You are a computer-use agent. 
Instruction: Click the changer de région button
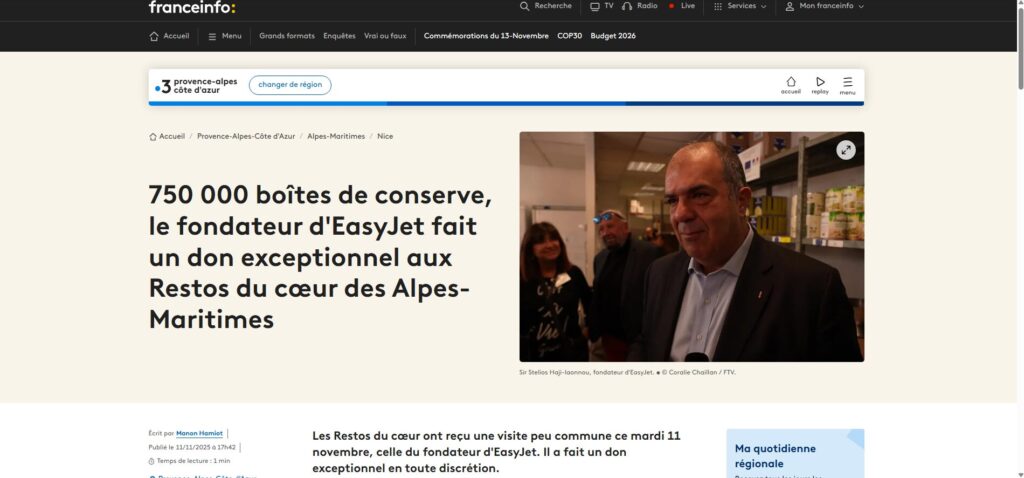coord(290,85)
